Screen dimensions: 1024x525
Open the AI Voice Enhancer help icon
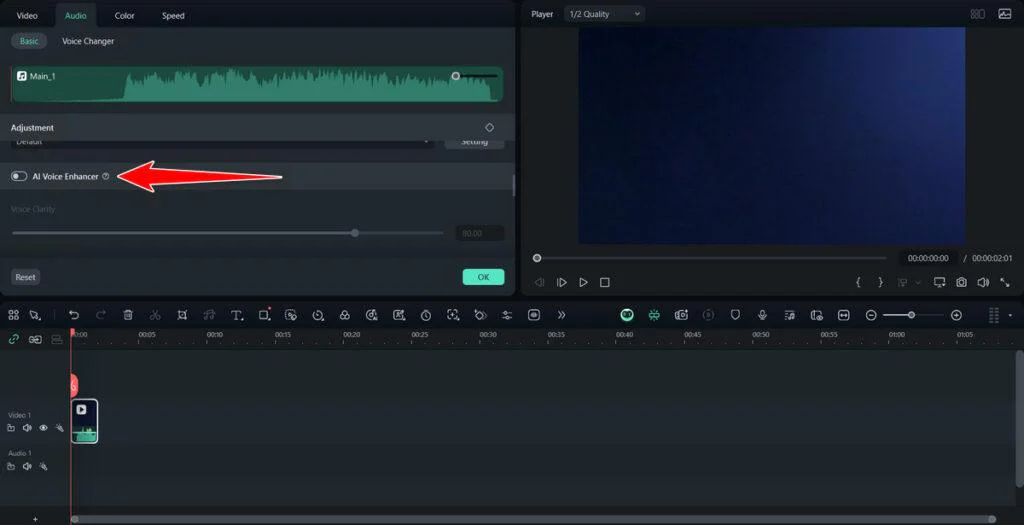tap(106, 176)
